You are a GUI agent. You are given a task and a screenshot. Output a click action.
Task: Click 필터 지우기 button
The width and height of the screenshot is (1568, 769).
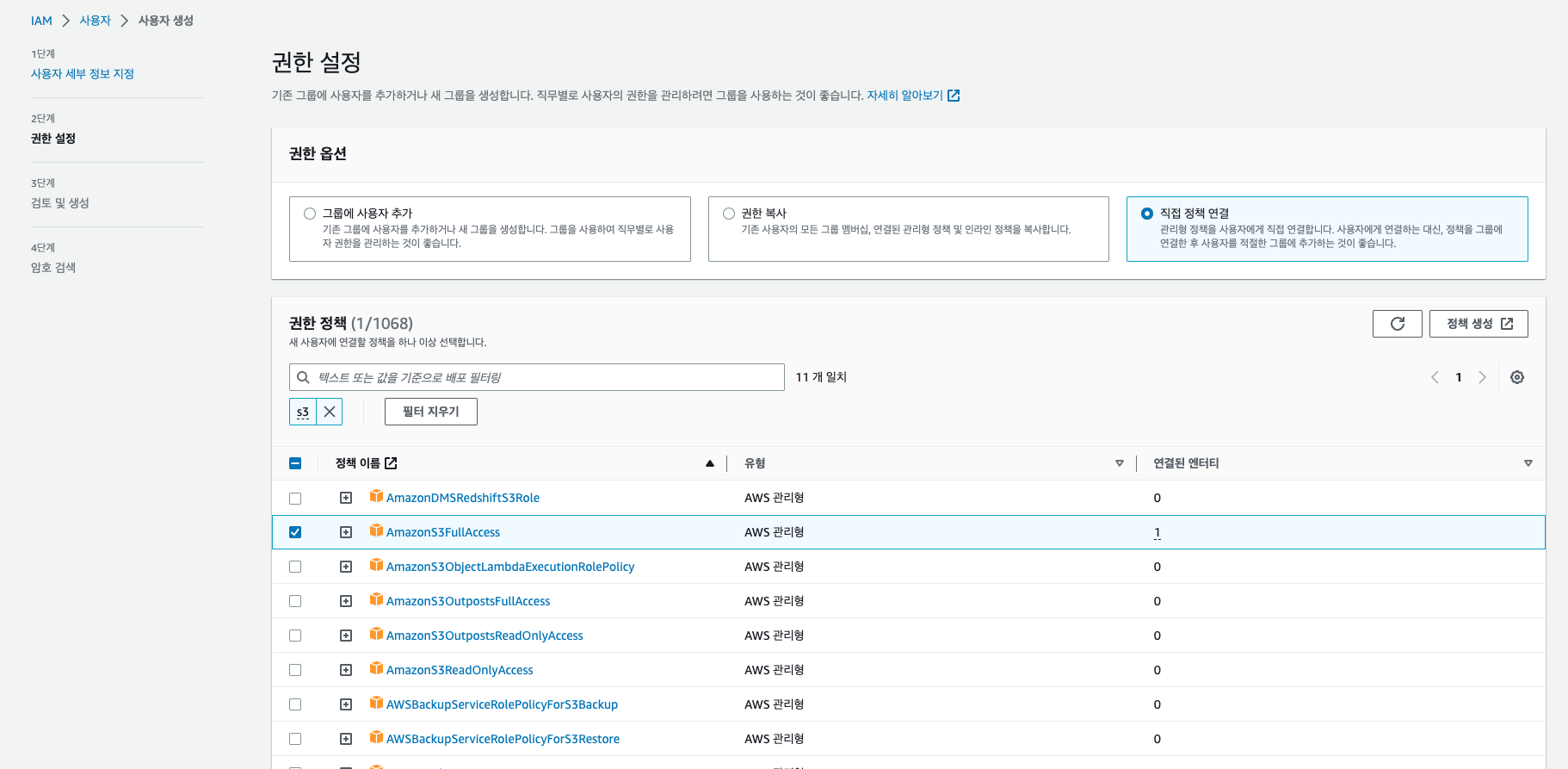[x=431, y=412]
